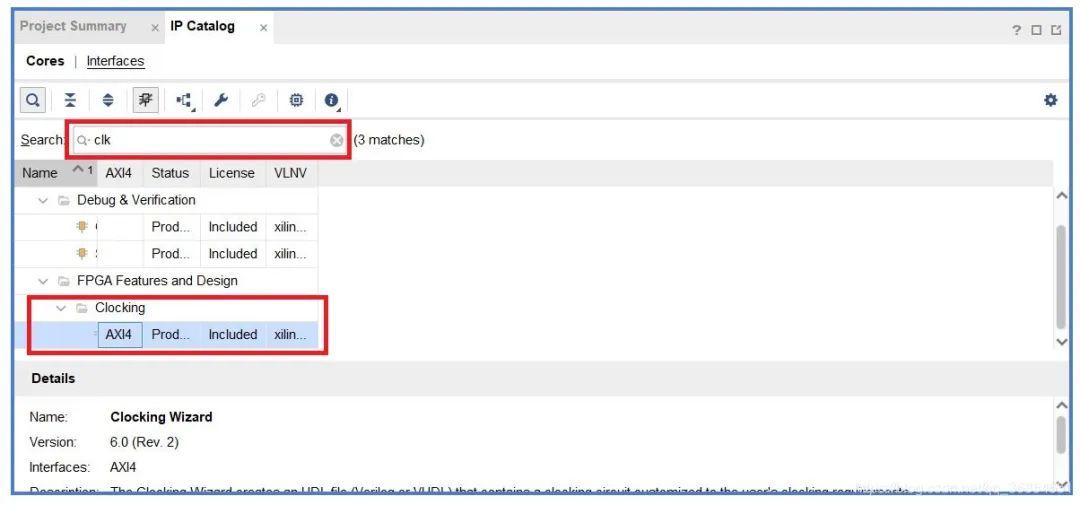
Task: Toggle the highlighted group-by-taxonomy toolbar icon
Action: [145, 101]
